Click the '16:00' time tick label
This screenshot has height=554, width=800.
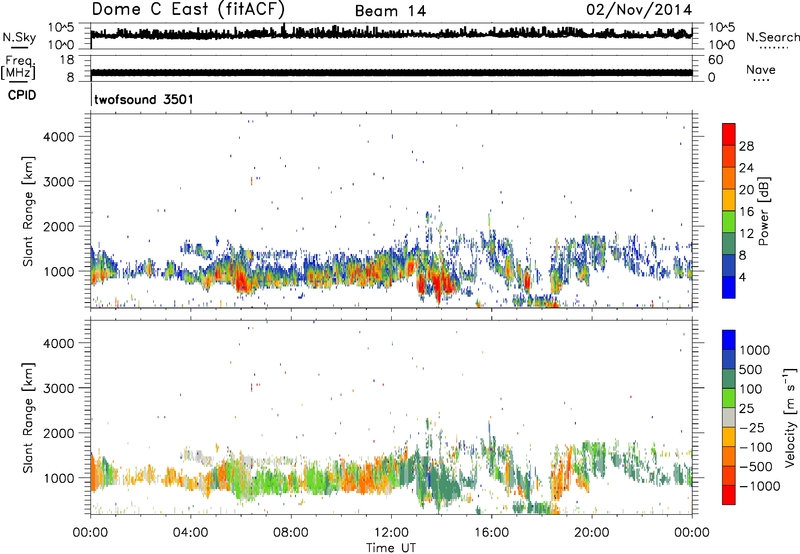pyautogui.click(x=491, y=533)
